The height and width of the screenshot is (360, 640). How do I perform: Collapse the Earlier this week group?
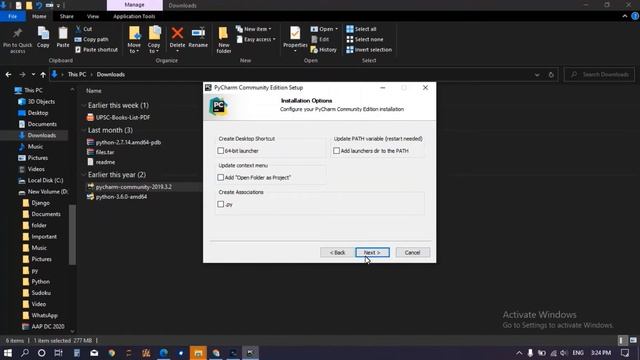(84, 105)
